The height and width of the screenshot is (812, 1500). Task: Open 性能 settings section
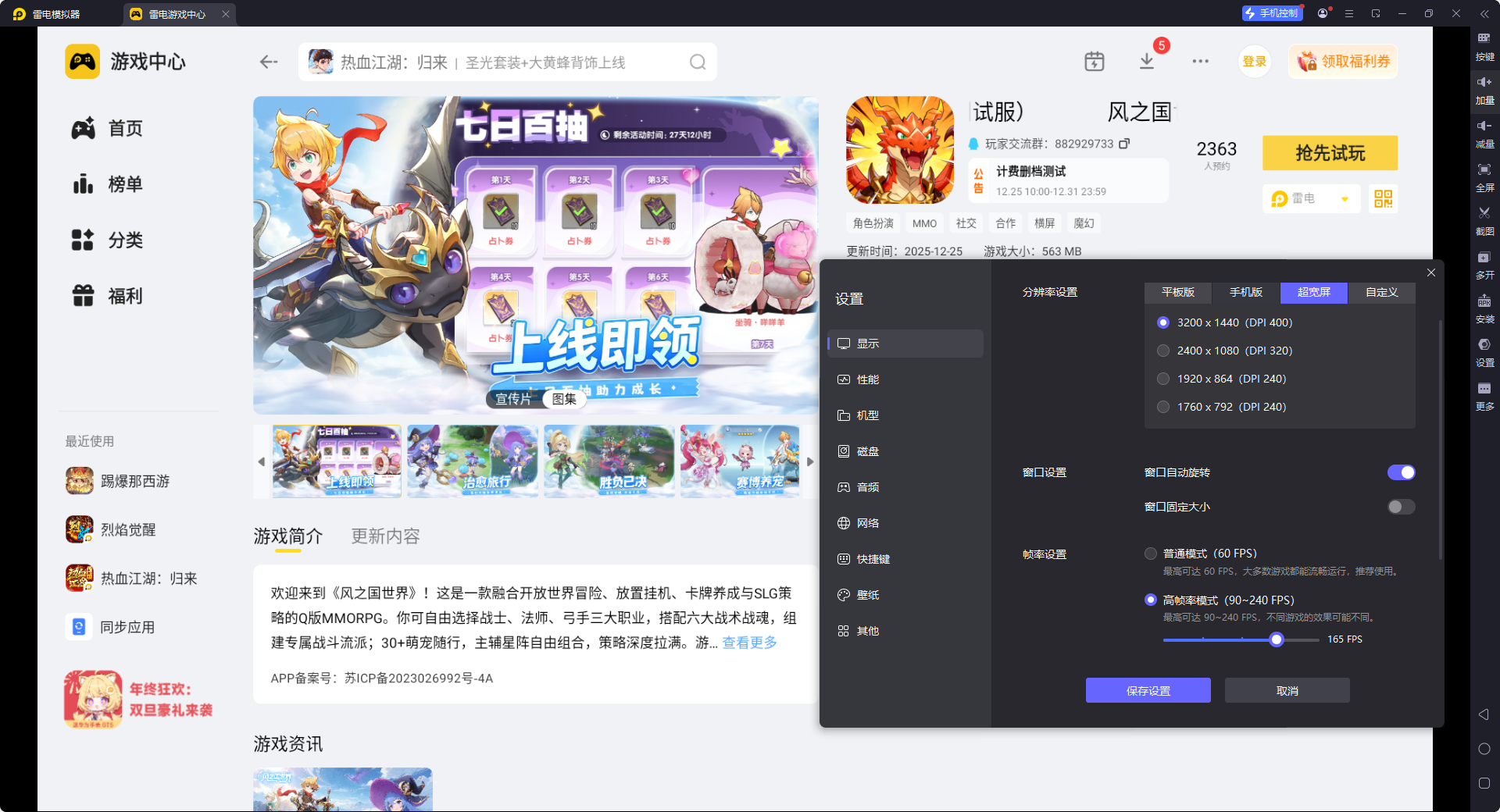pyautogui.click(x=905, y=379)
